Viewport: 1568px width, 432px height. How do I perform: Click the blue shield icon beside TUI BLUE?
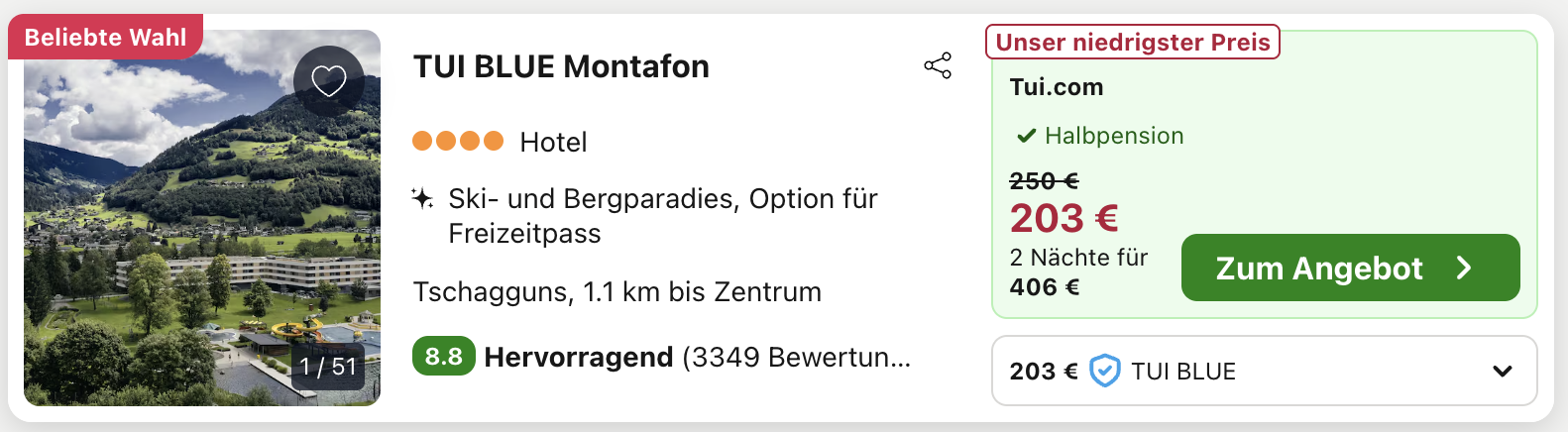click(1104, 371)
